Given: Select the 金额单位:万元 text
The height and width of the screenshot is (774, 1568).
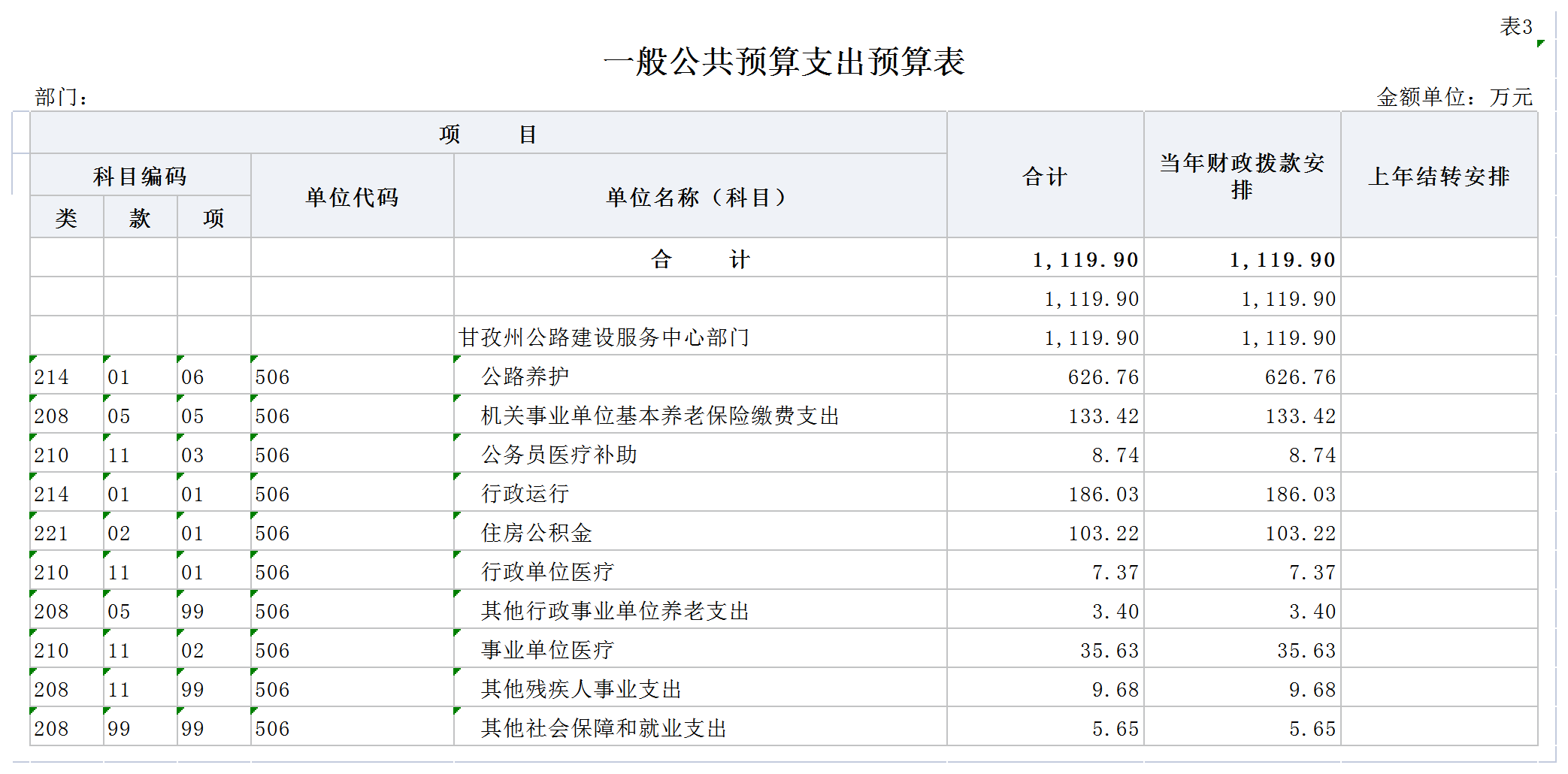Looking at the screenshot, I should [1454, 97].
